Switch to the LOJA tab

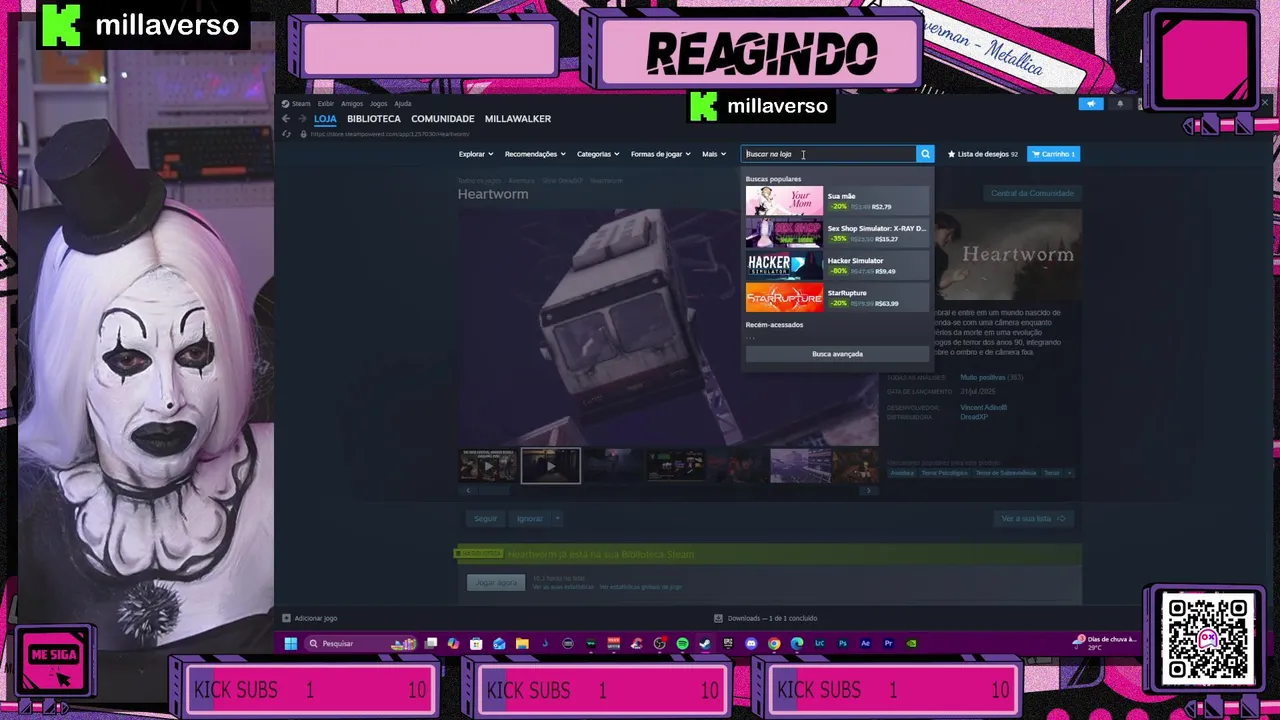pyautogui.click(x=325, y=118)
